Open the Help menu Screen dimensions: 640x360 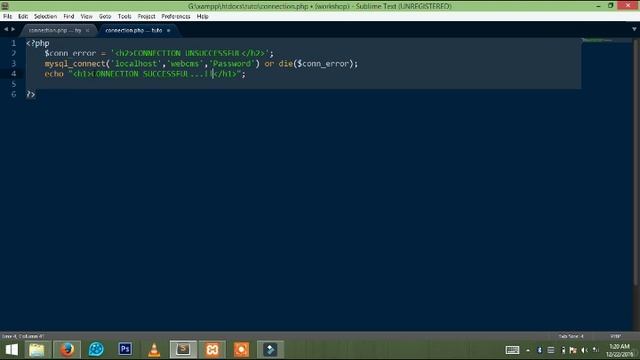pos(202,16)
